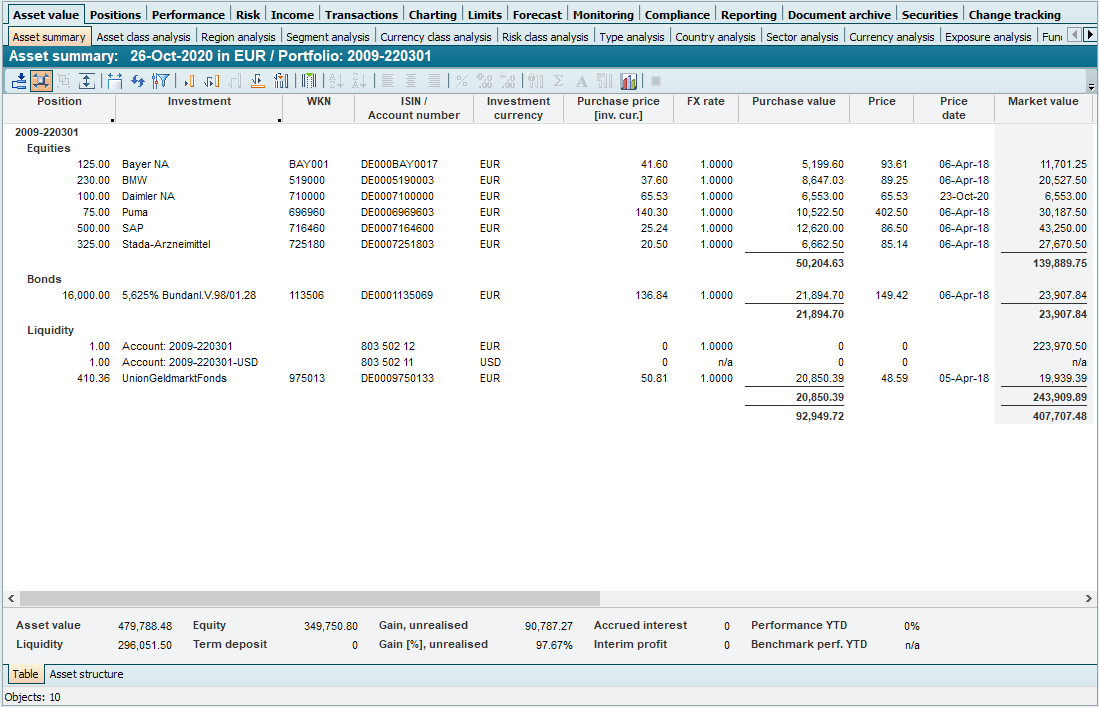Open the toolbar overflow options arrow
This screenshot has width=1099, height=707.
1091,87
